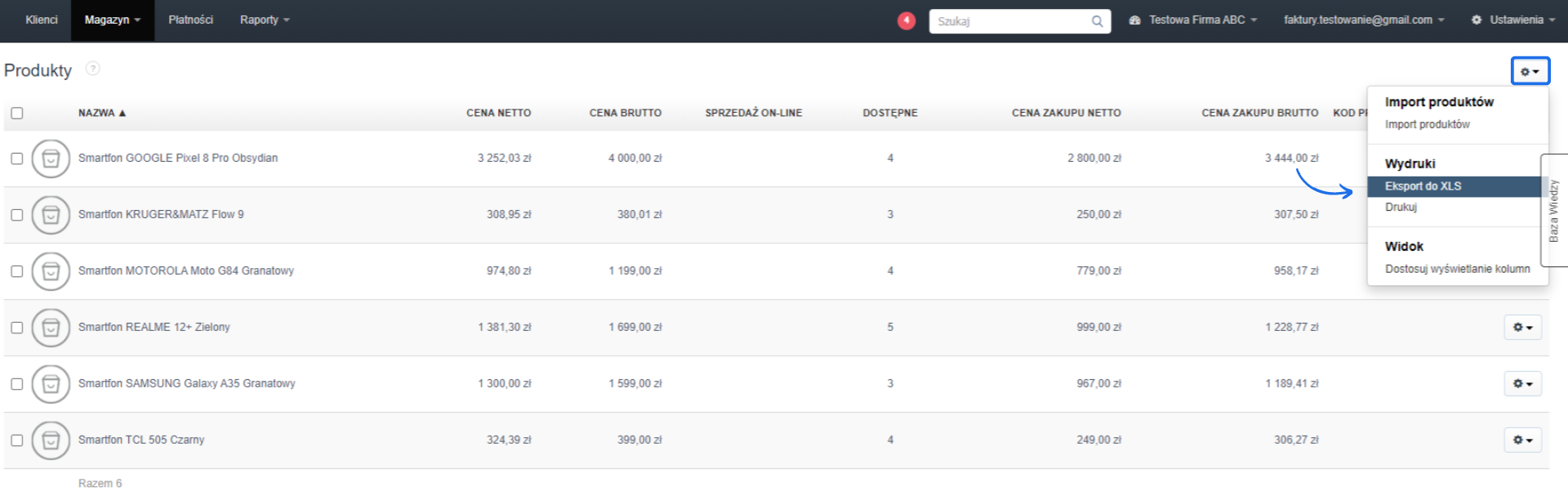
Task: Open gear dropdown for REALME 12+ row
Action: (1523, 327)
